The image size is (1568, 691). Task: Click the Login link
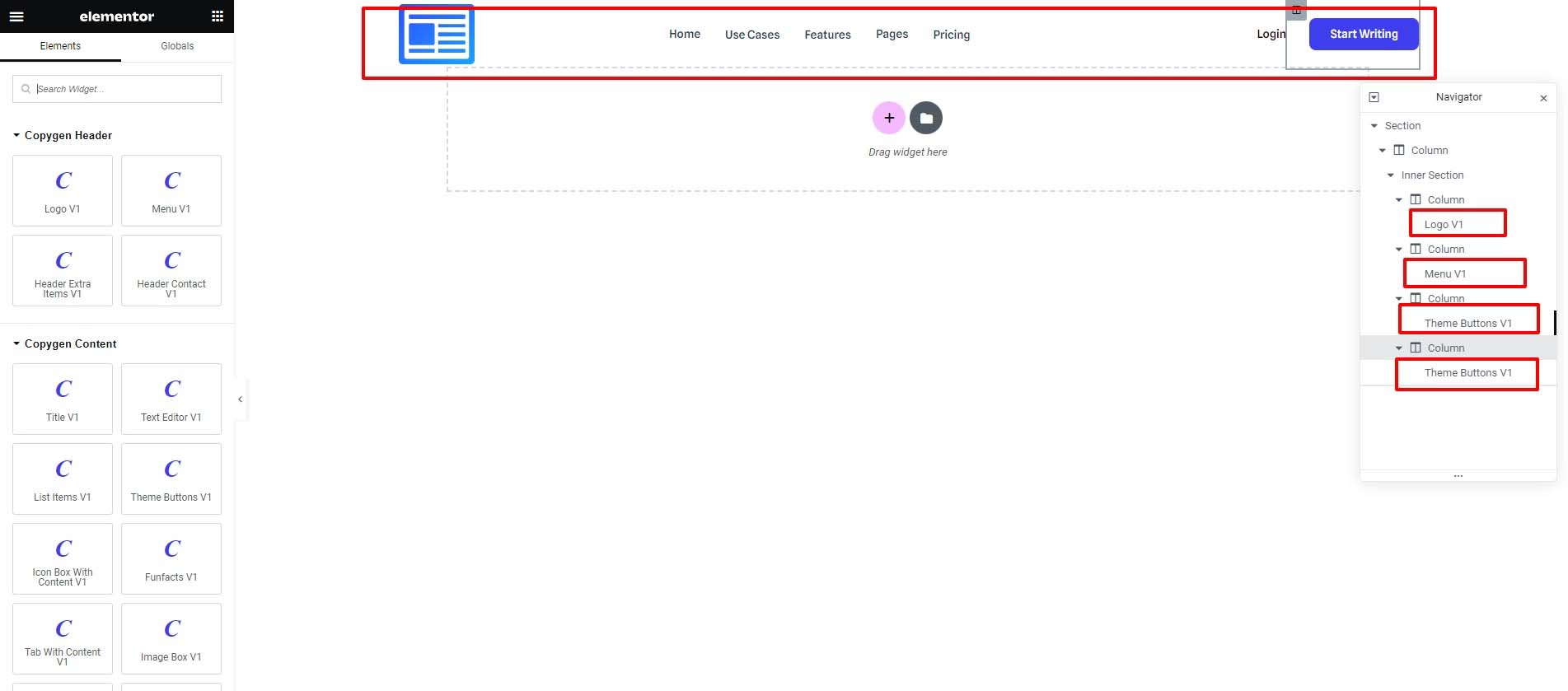[x=1271, y=34]
